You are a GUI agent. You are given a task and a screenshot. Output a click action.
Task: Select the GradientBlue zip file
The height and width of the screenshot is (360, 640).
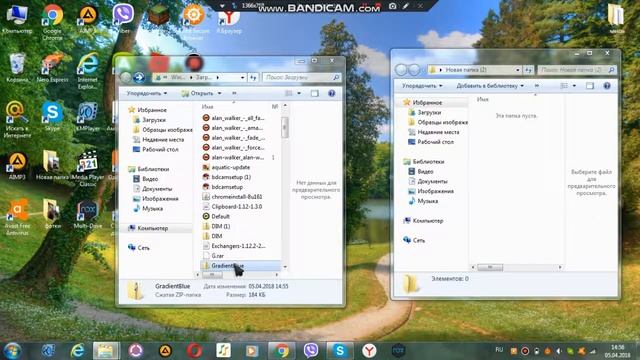[241, 266]
